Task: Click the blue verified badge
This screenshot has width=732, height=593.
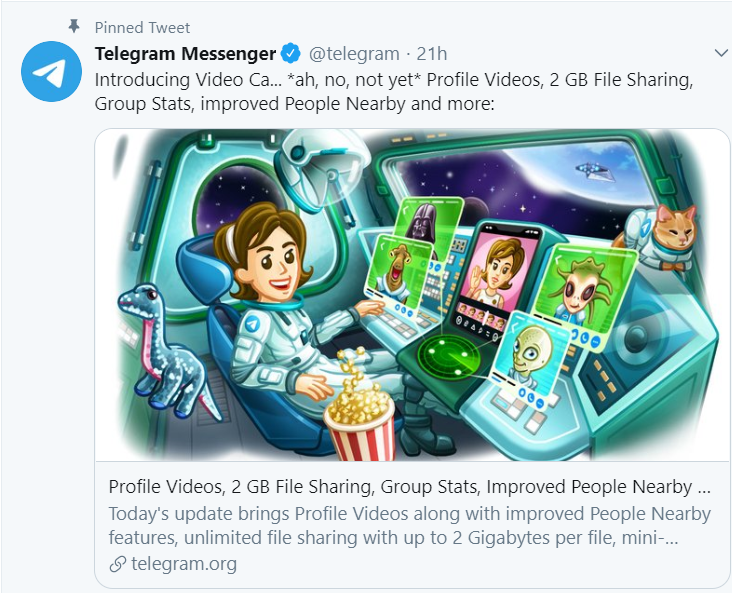Action: click(290, 54)
